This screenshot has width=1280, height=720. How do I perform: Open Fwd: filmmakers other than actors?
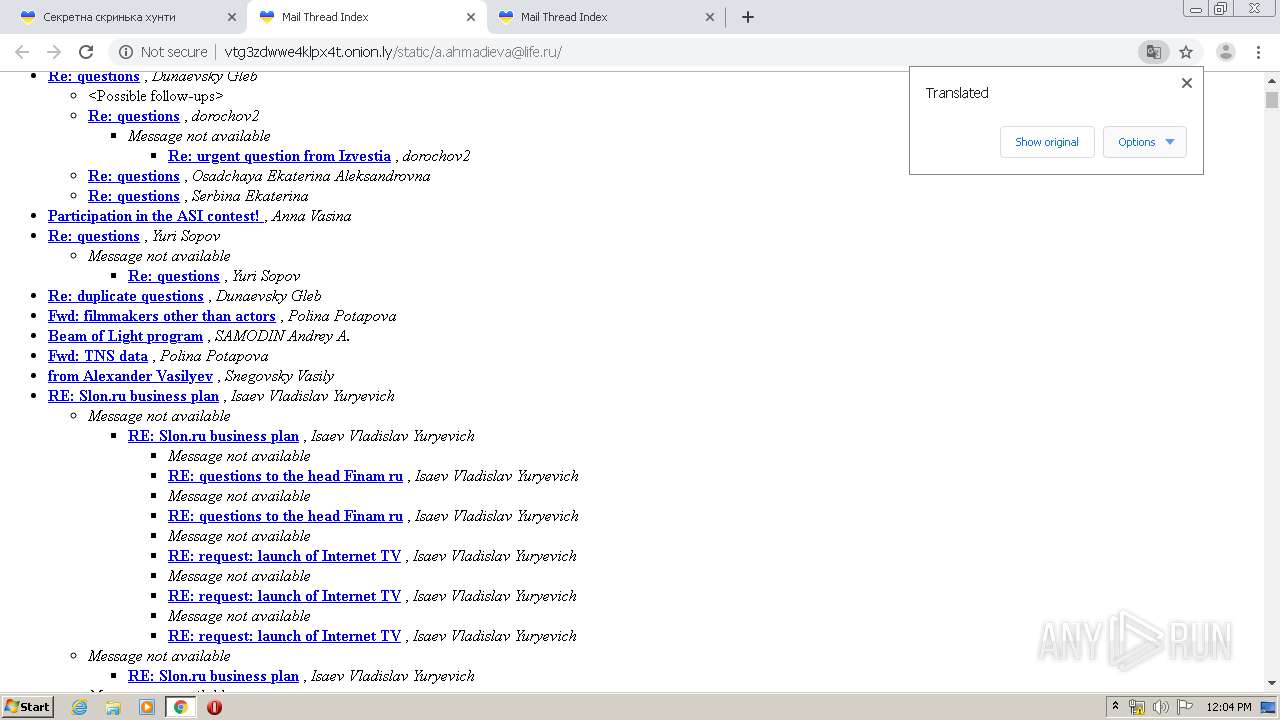162,316
